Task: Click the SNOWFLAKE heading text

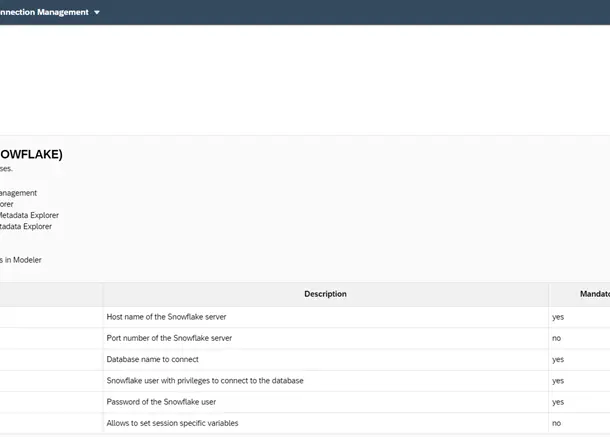Action: [31, 154]
